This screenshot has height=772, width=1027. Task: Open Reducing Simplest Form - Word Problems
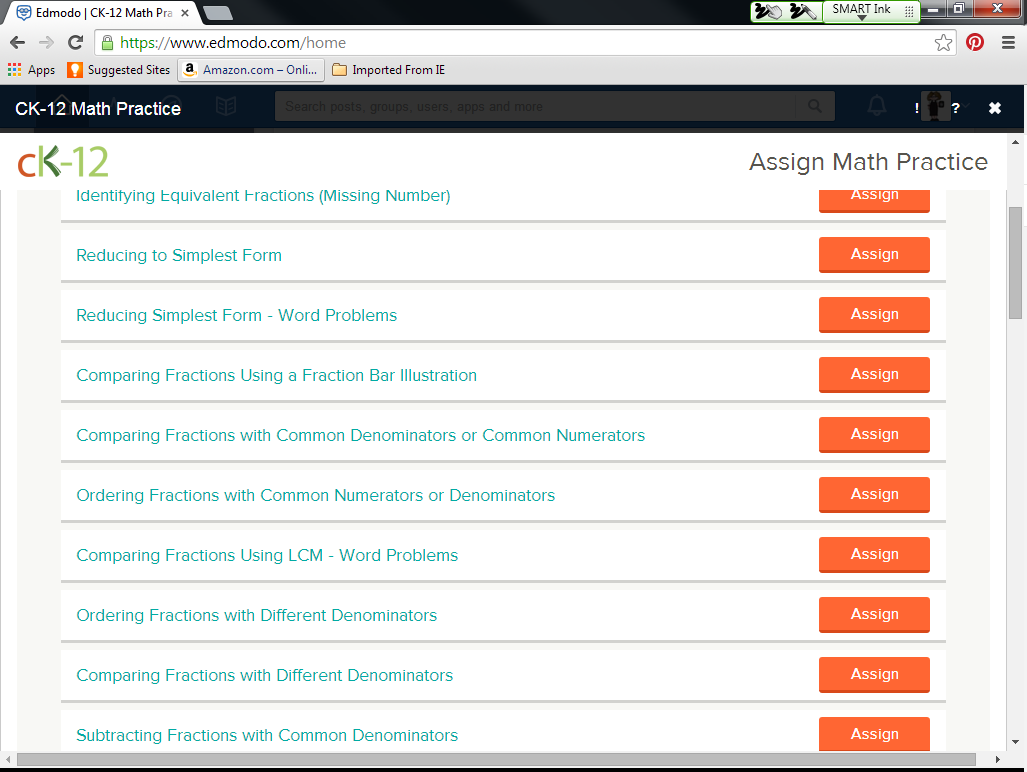(236, 315)
